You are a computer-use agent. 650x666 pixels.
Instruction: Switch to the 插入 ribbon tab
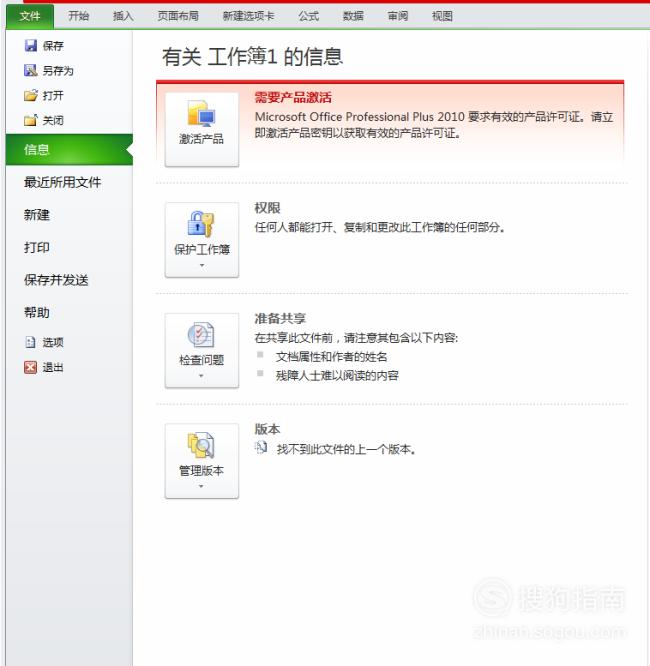(123, 16)
